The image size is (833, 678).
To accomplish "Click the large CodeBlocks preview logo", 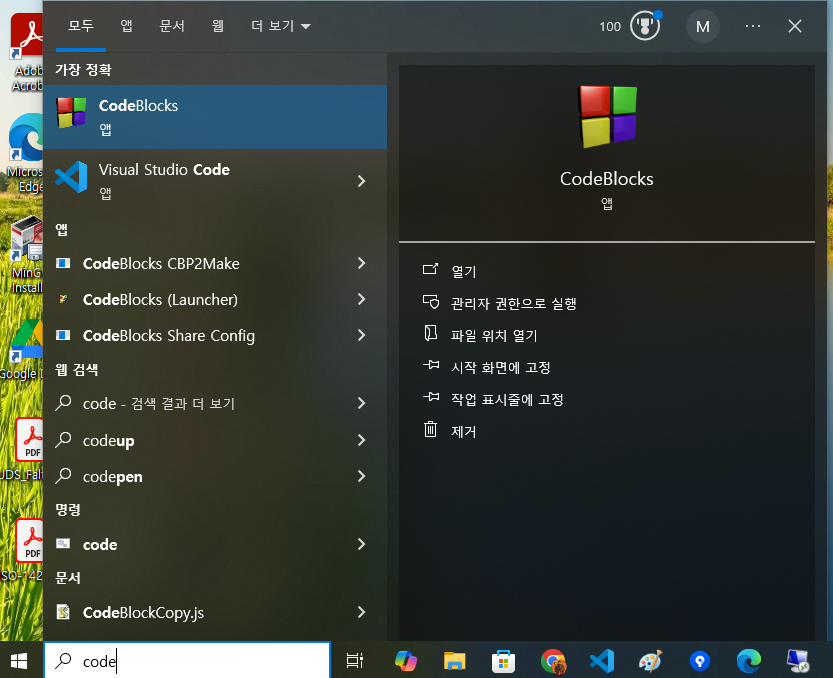I will [607, 117].
